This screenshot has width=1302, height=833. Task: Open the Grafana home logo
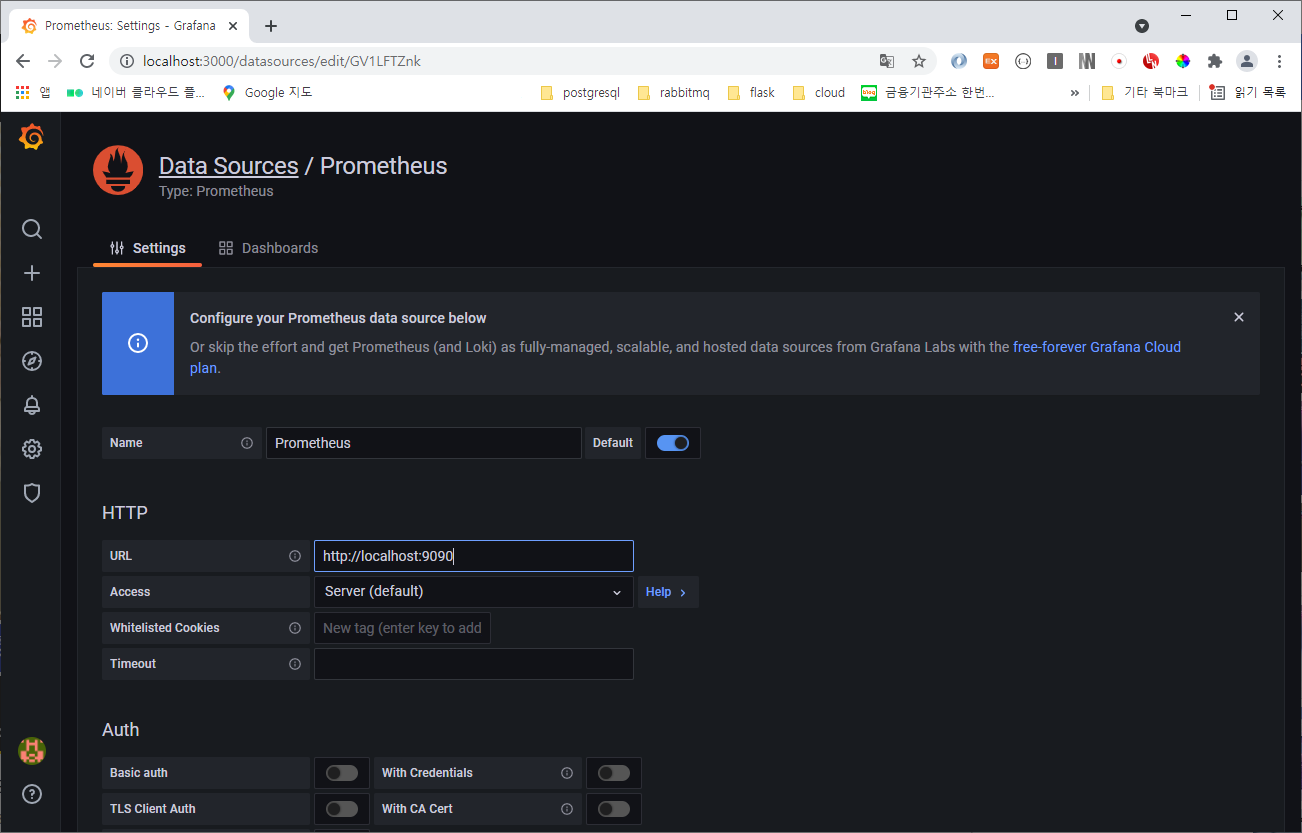(31, 138)
